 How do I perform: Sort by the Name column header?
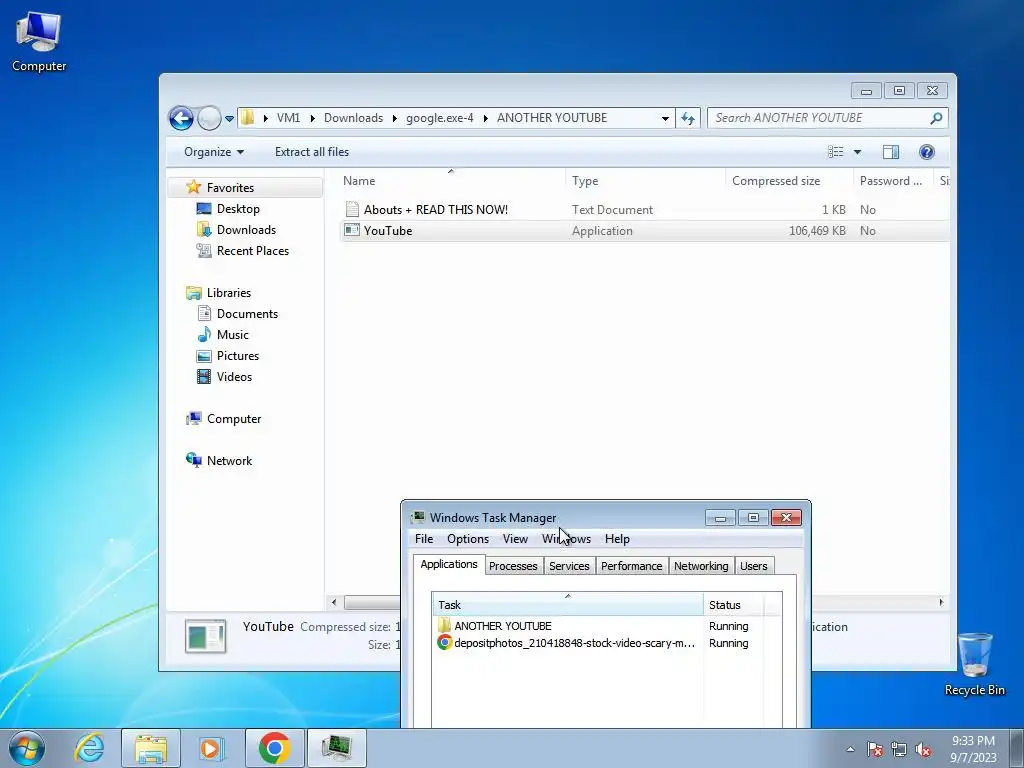(451, 181)
